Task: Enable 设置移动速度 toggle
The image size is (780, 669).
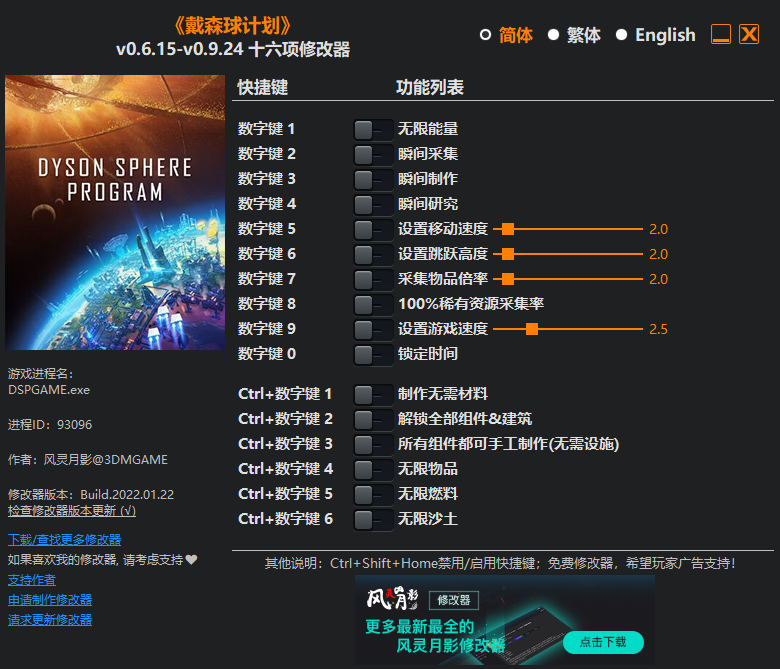Action: pos(373,230)
